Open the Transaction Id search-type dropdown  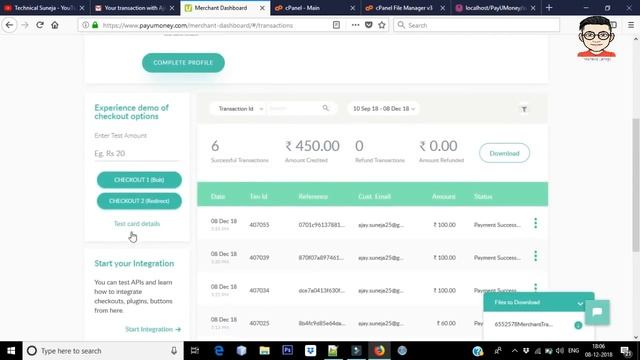pos(240,109)
